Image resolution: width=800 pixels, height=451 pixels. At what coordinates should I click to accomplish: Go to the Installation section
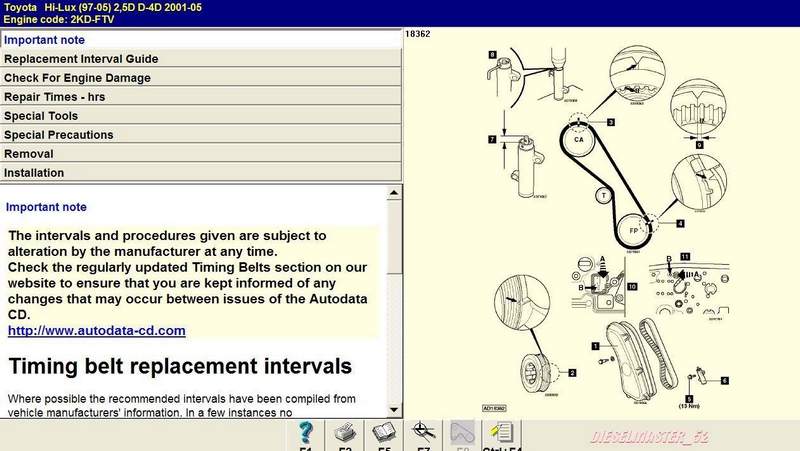(201, 172)
